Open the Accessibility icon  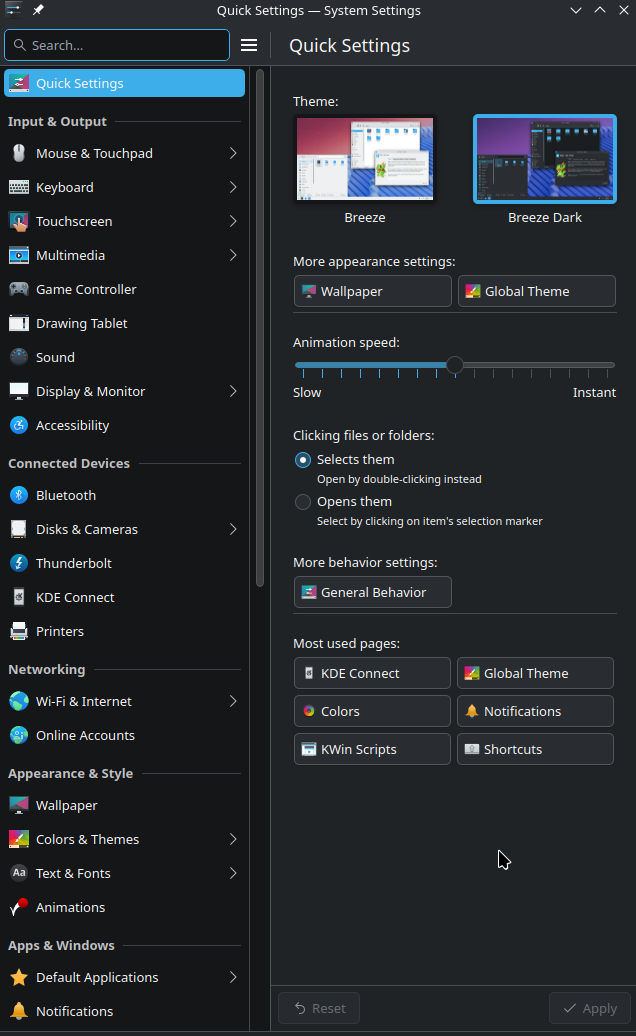(18, 426)
